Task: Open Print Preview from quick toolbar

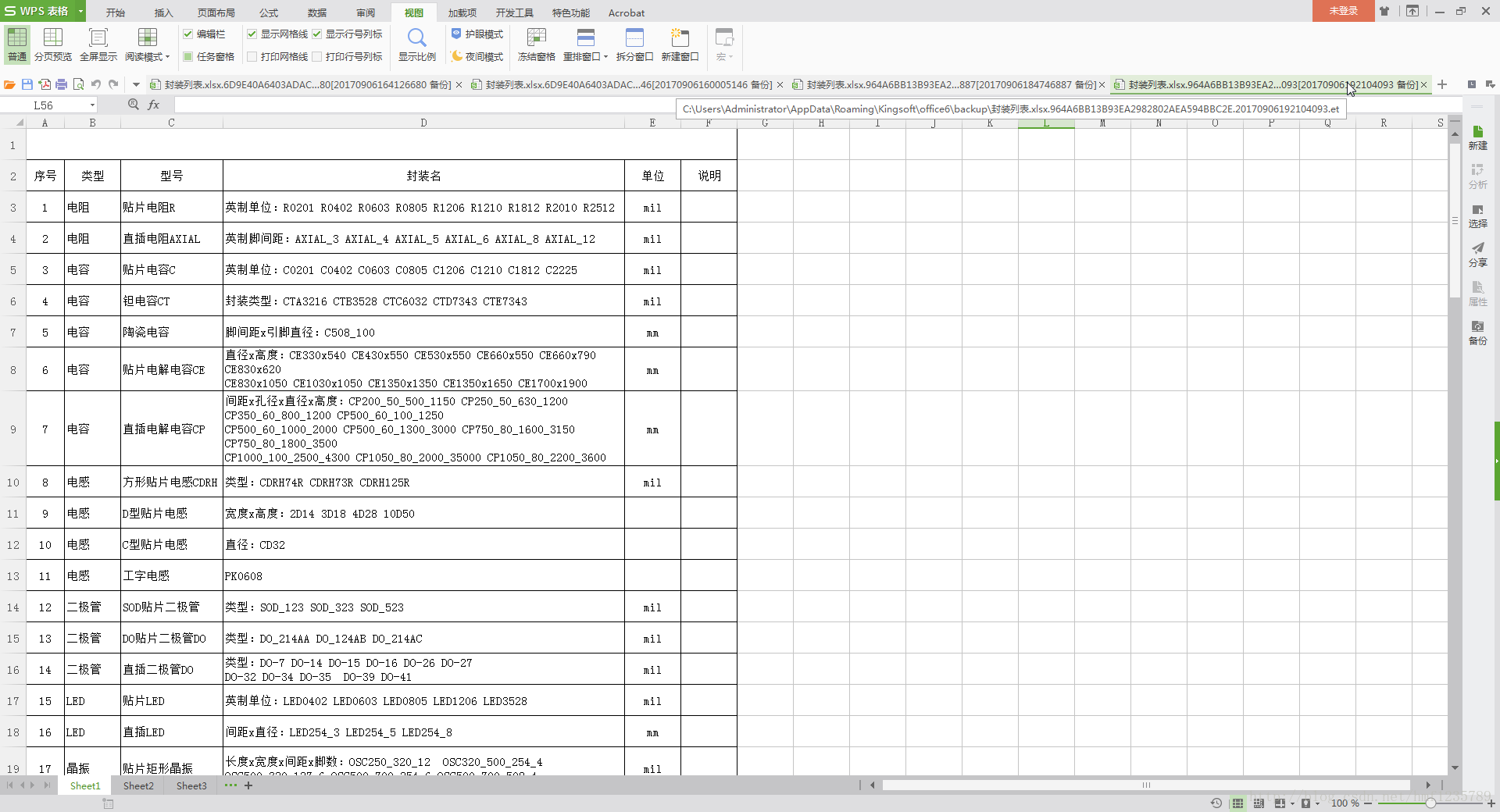Action: (78, 84)
